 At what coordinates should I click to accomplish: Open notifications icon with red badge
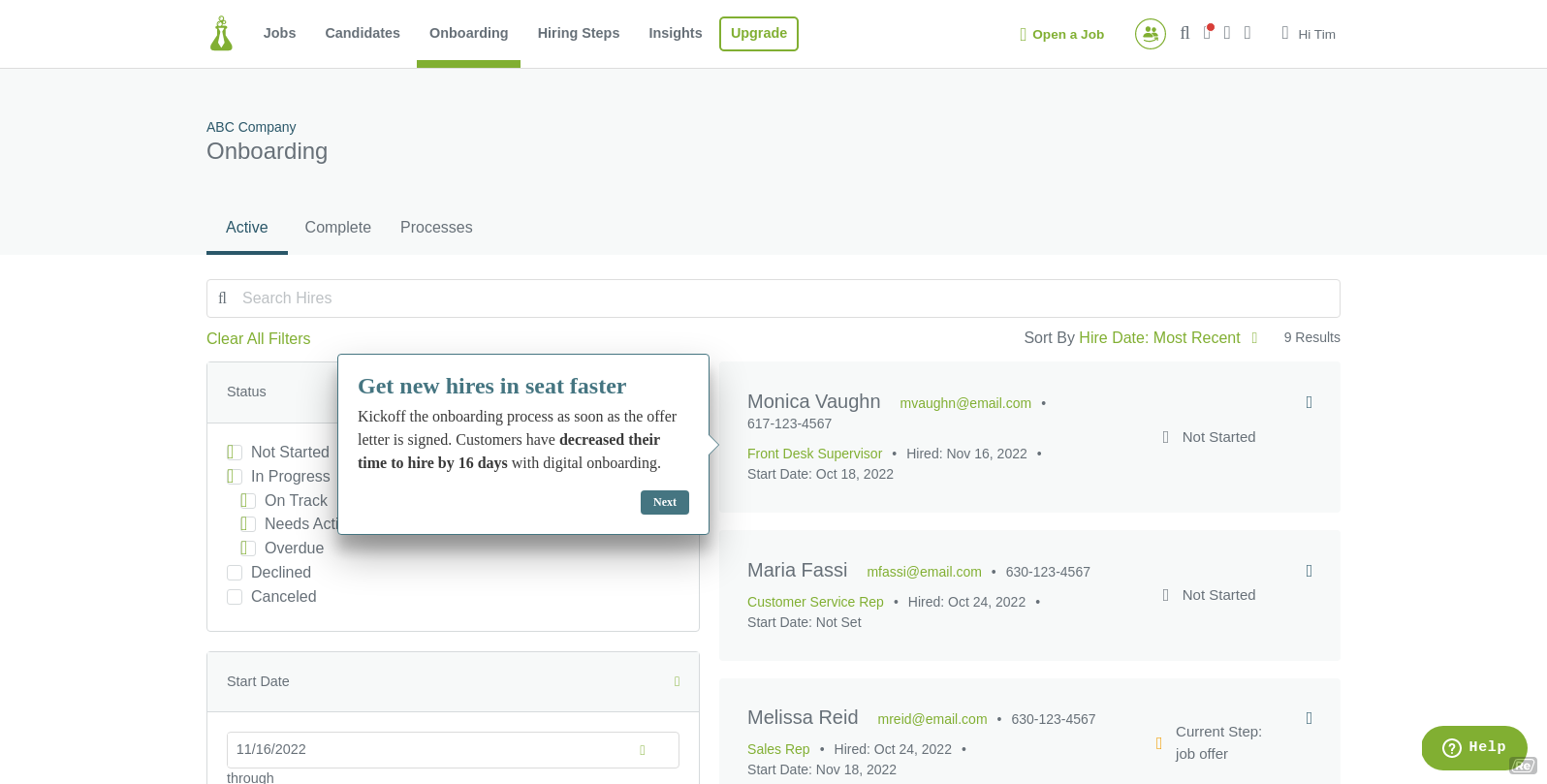click(1207, 33)
